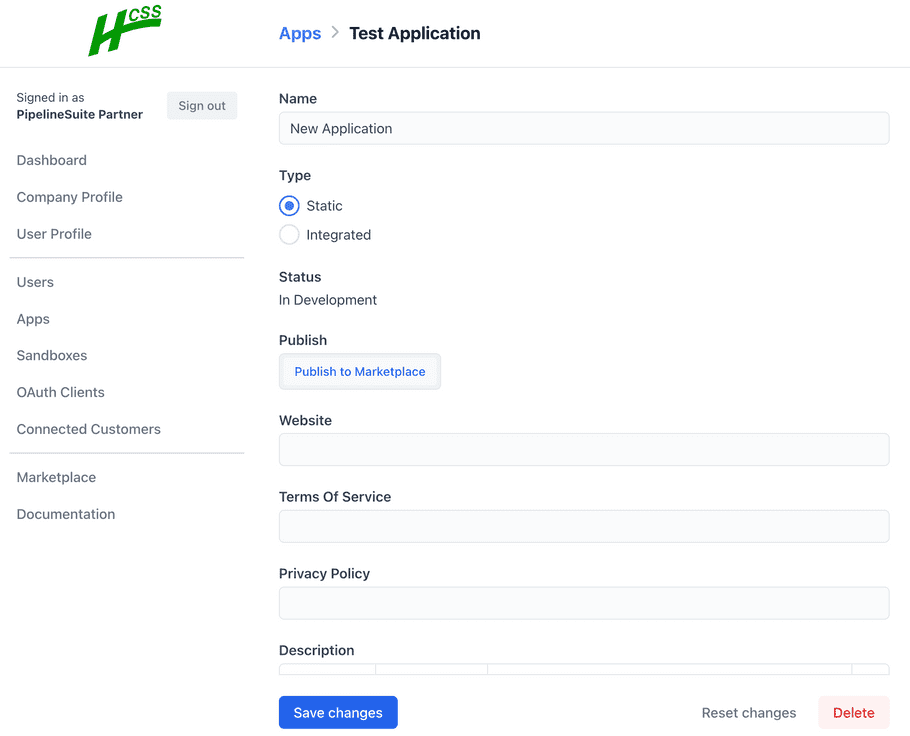Navigate to Company Profile
Image resolution: width=910 pixels, height=736 pixels.
click(69, 197)
